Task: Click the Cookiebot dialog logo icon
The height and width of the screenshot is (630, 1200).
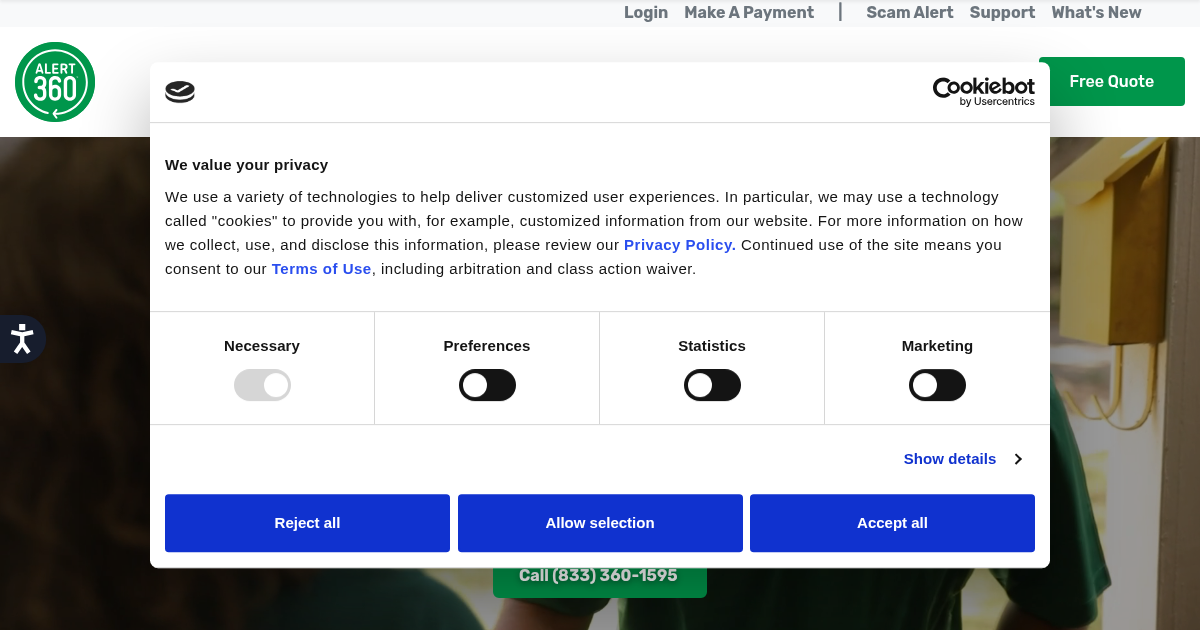Action: click(180, 92)
